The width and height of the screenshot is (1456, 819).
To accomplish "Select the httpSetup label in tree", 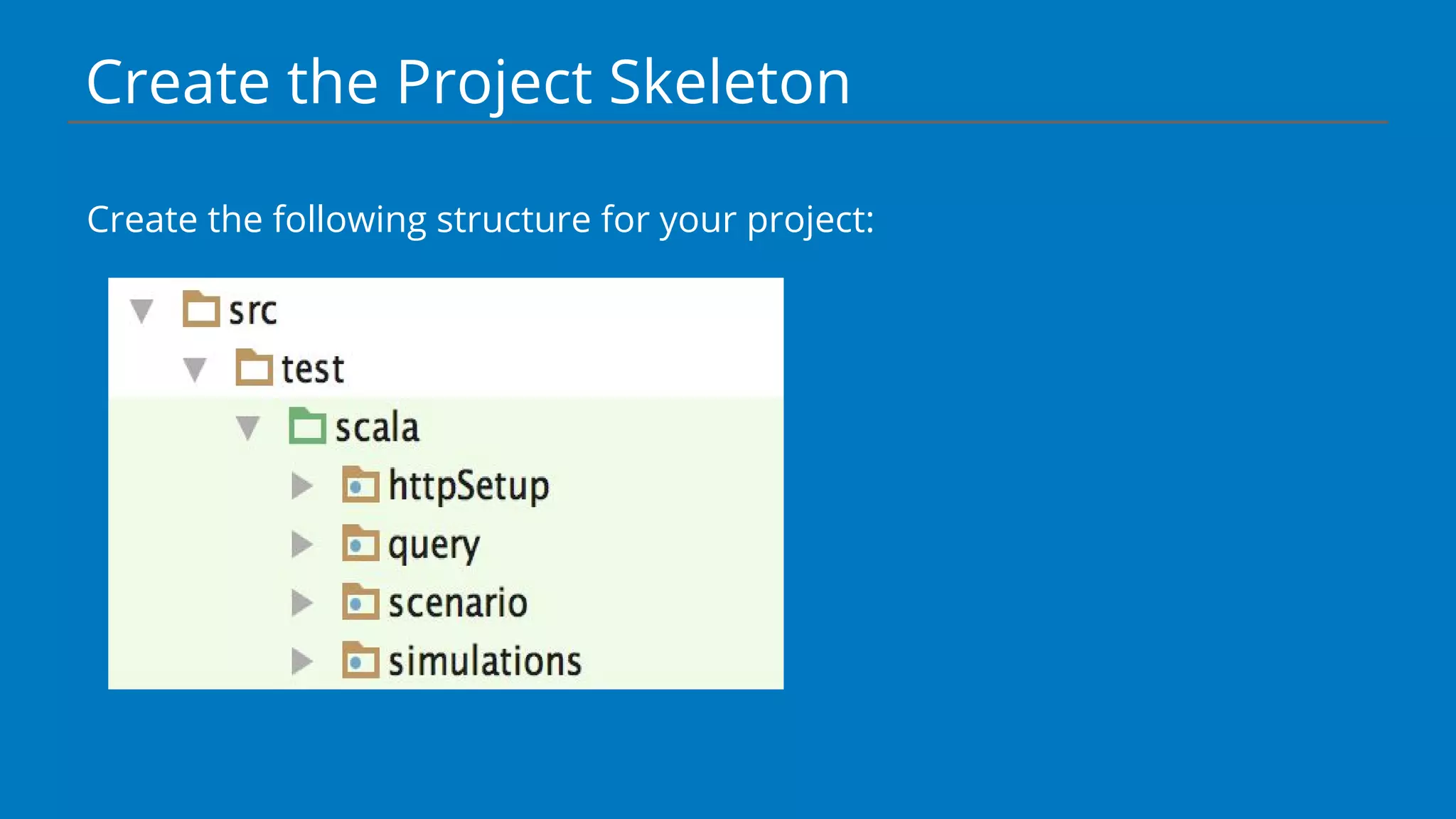I will pyautogui.click(x=469, y=487).
